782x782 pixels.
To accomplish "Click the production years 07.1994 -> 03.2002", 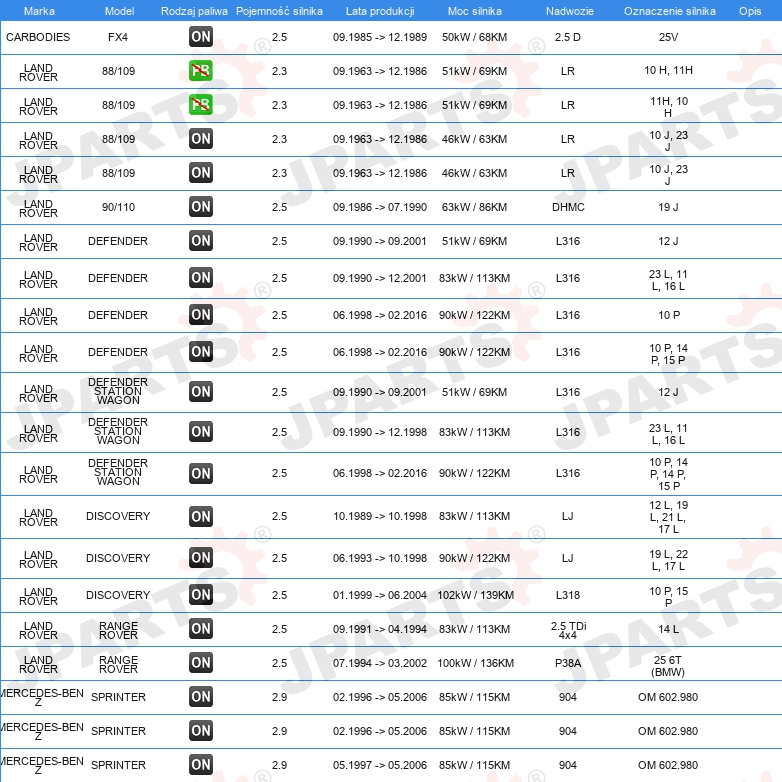I will pyautogui.click(x=380, y=663).
